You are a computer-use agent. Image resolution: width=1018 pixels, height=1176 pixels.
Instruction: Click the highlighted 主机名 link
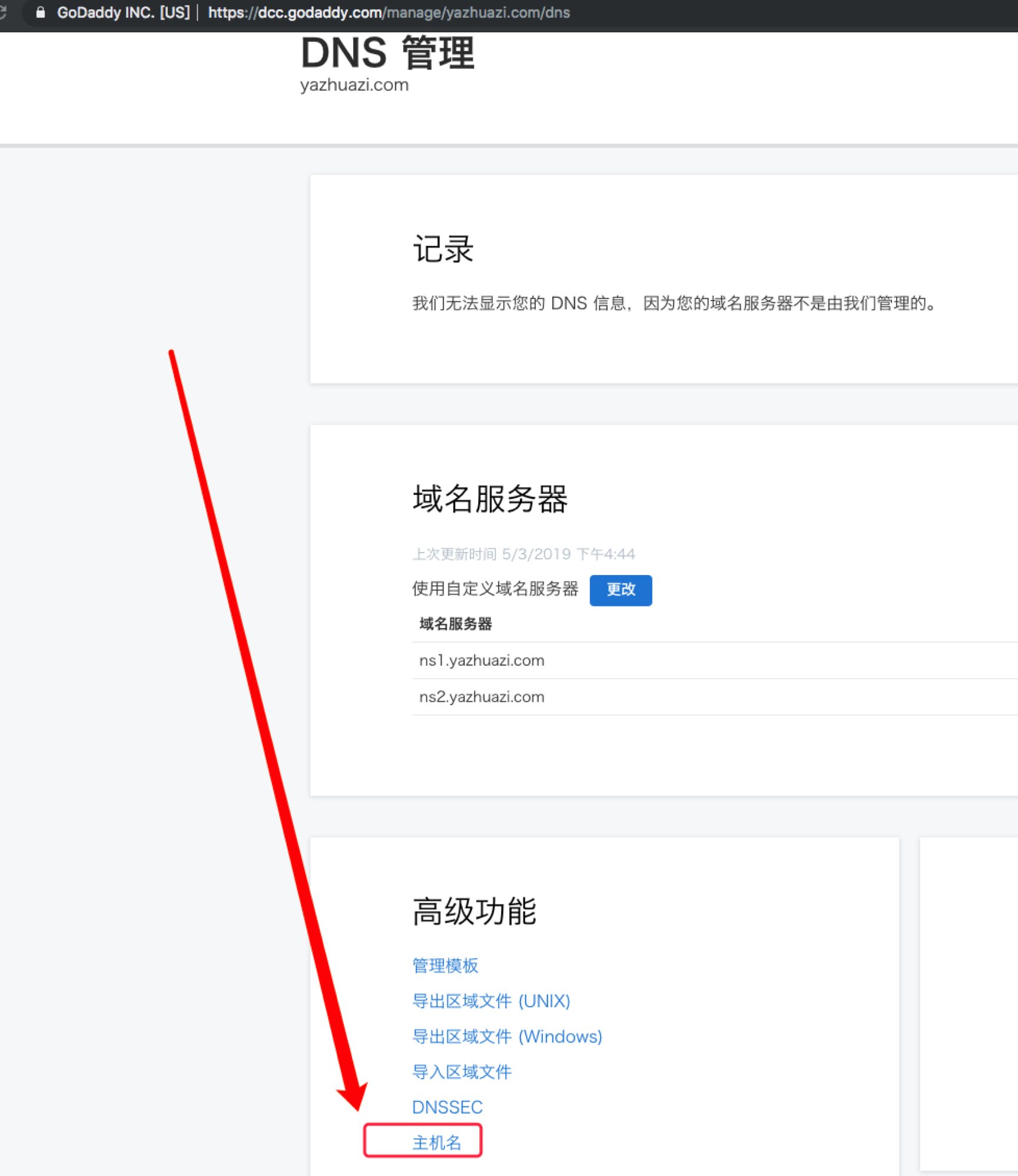[x=437, y=1142]
